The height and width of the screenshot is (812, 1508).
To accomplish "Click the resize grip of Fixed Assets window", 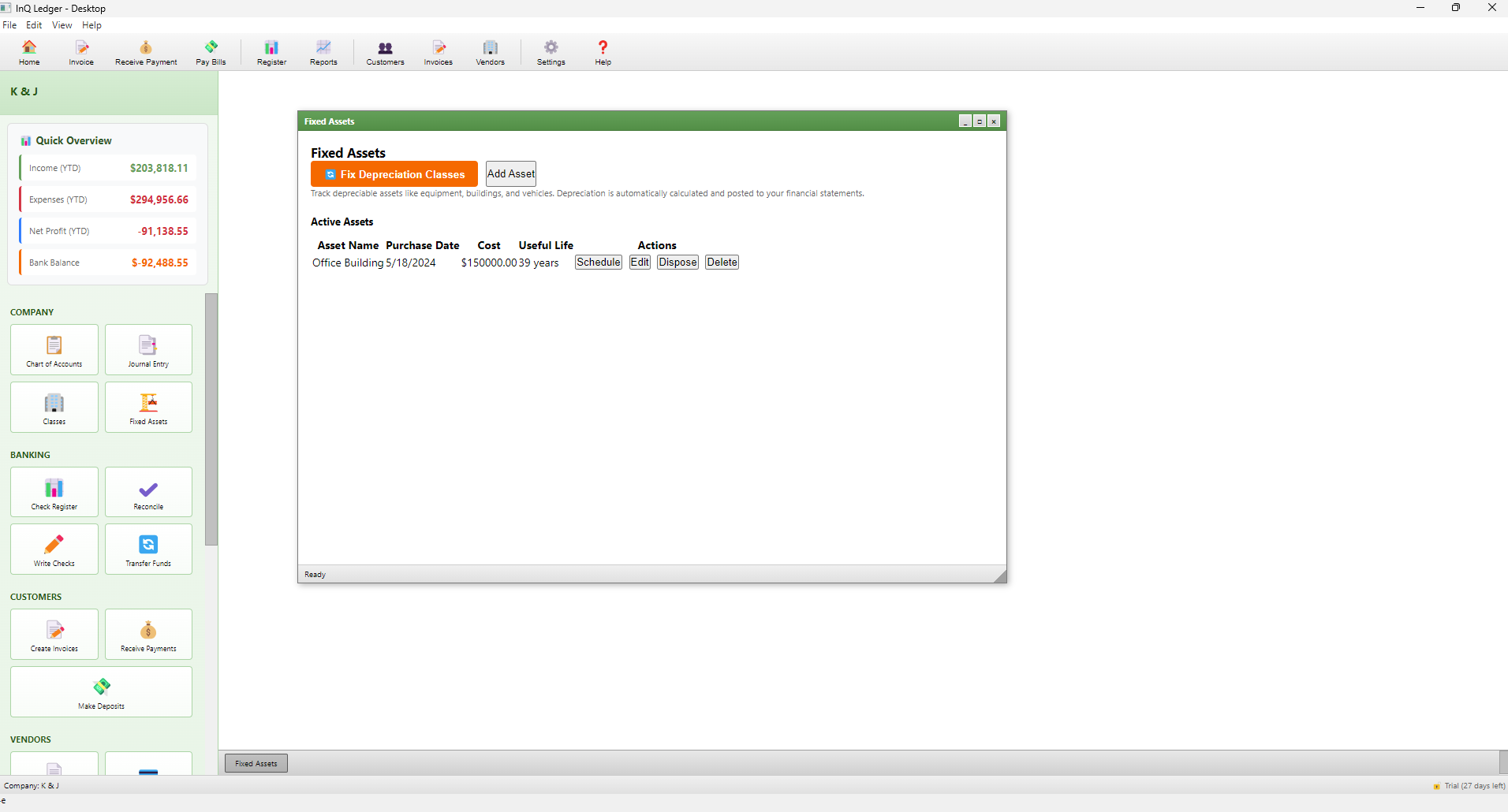I will tap(1000, 576).
